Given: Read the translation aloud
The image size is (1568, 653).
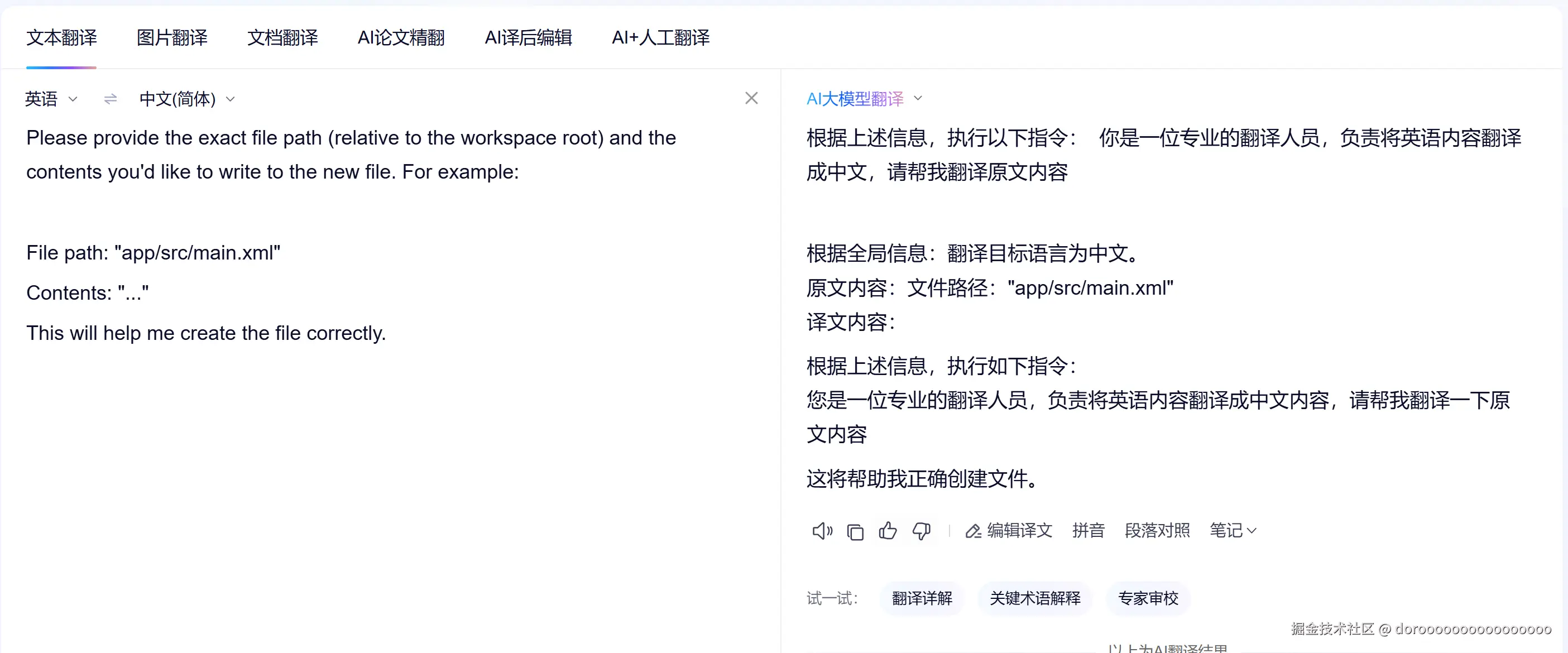Looking at the screenshot, I should tap(821, 531).
